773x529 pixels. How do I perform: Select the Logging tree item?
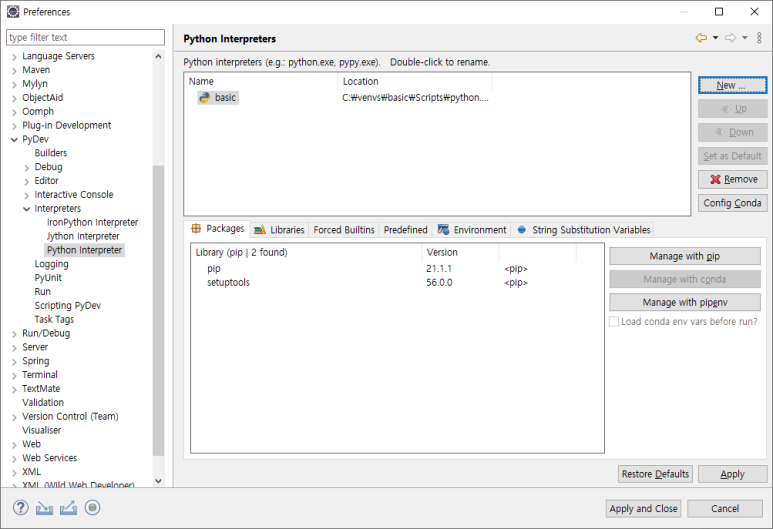pos(51,264)
